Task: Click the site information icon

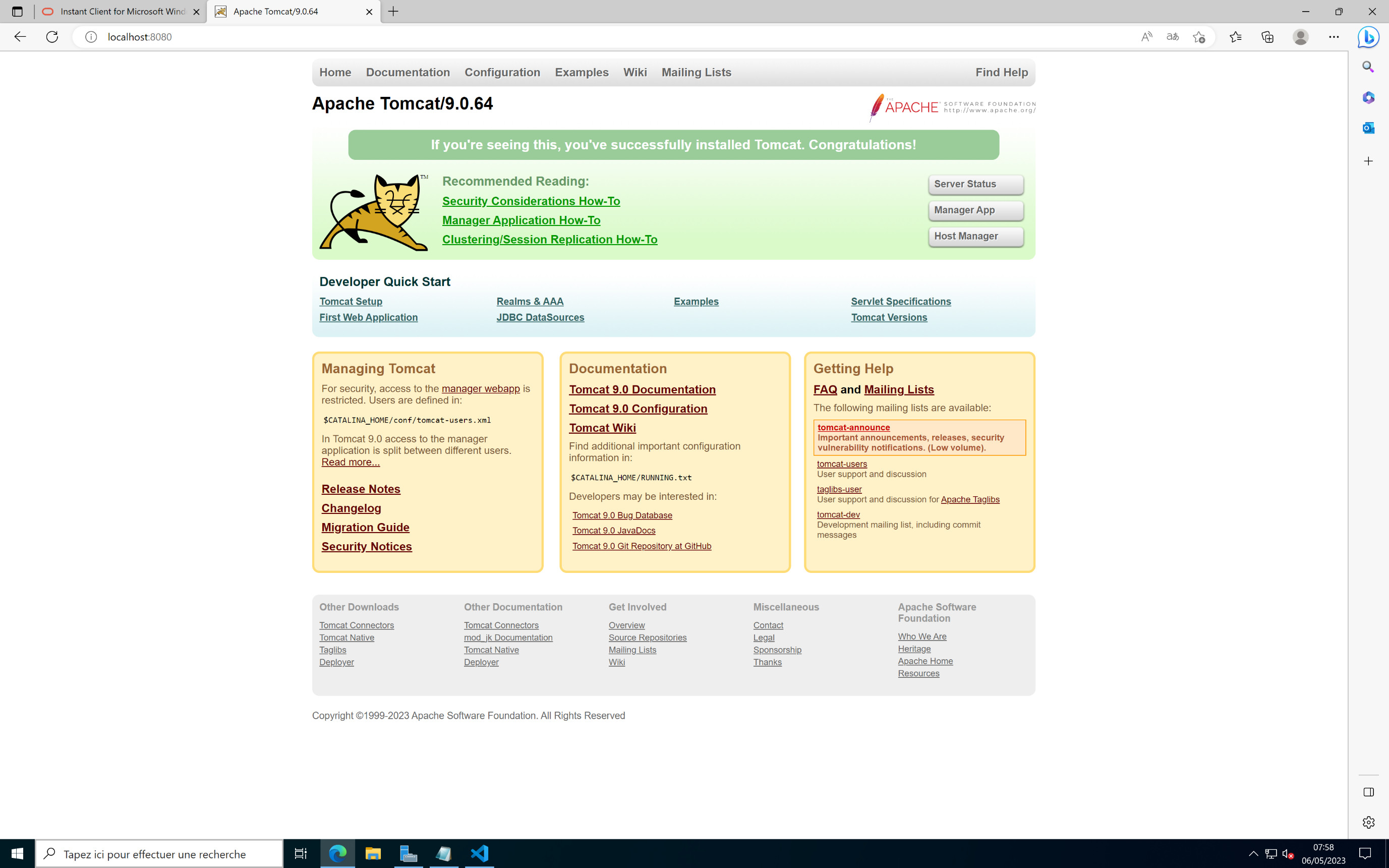Action: tap(91, 37)
